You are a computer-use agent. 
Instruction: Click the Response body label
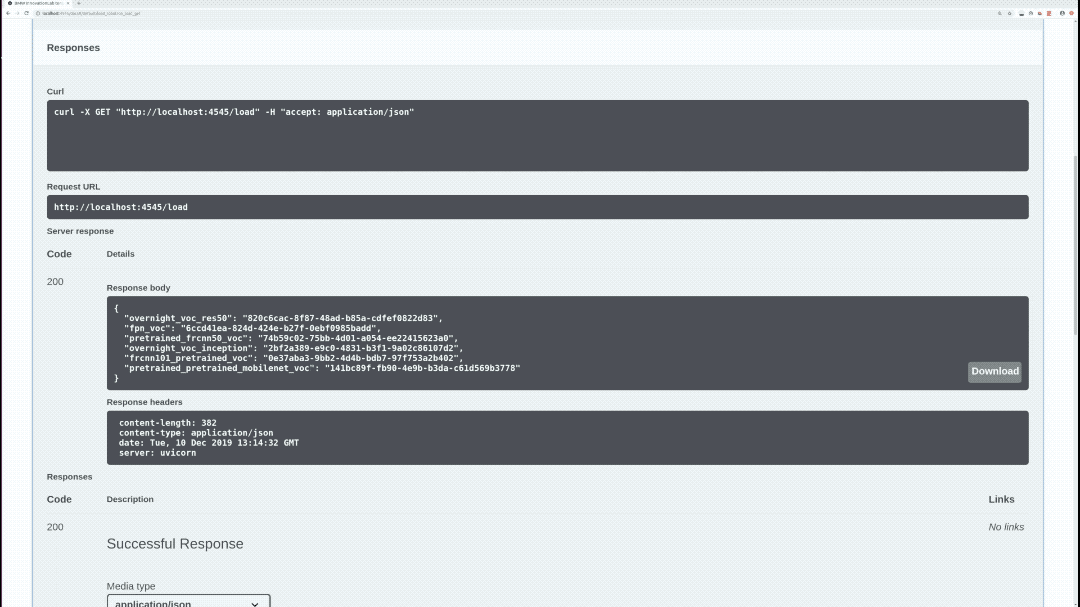tap(138, 288)
